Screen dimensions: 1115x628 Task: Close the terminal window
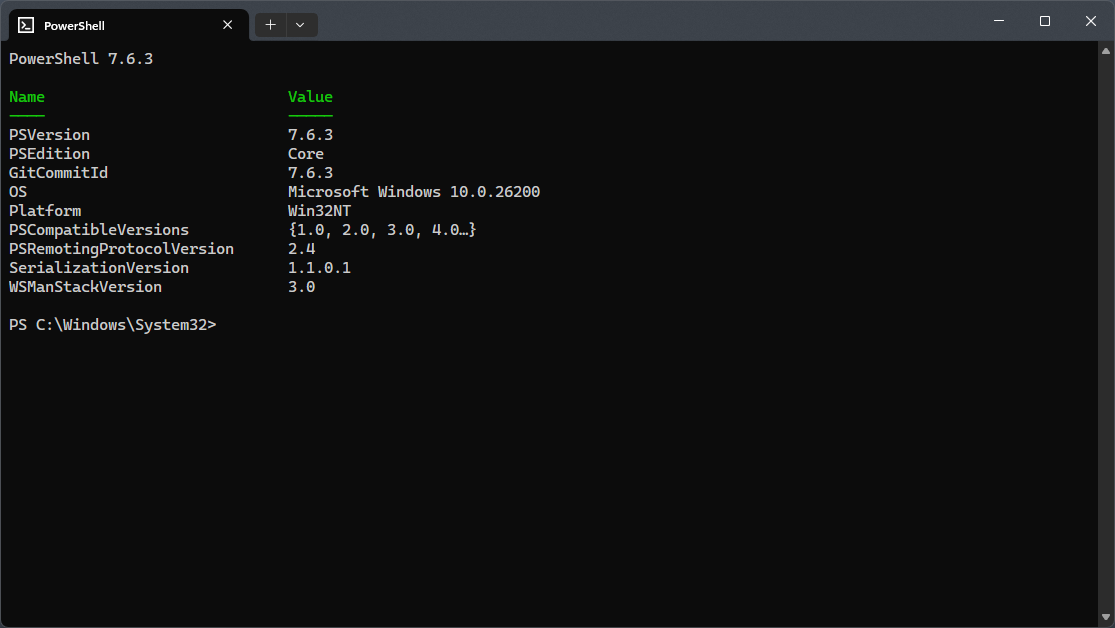[x=1091, y=21]
